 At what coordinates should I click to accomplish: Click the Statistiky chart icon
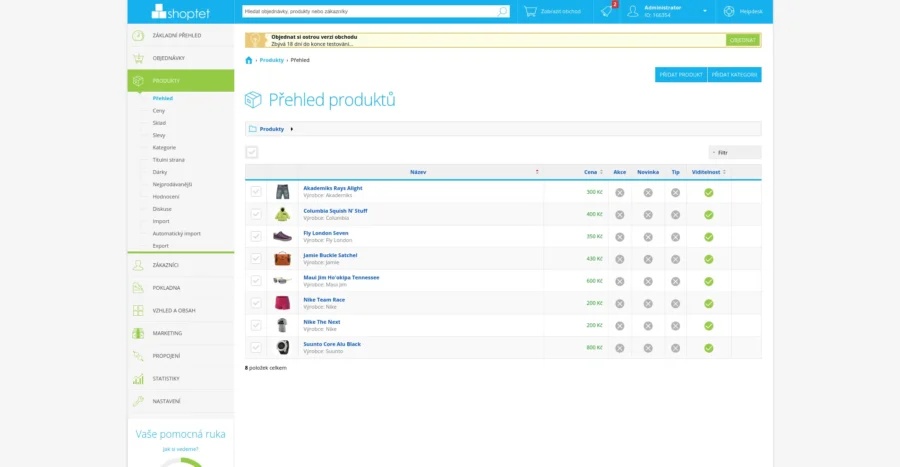pos(138,379)
